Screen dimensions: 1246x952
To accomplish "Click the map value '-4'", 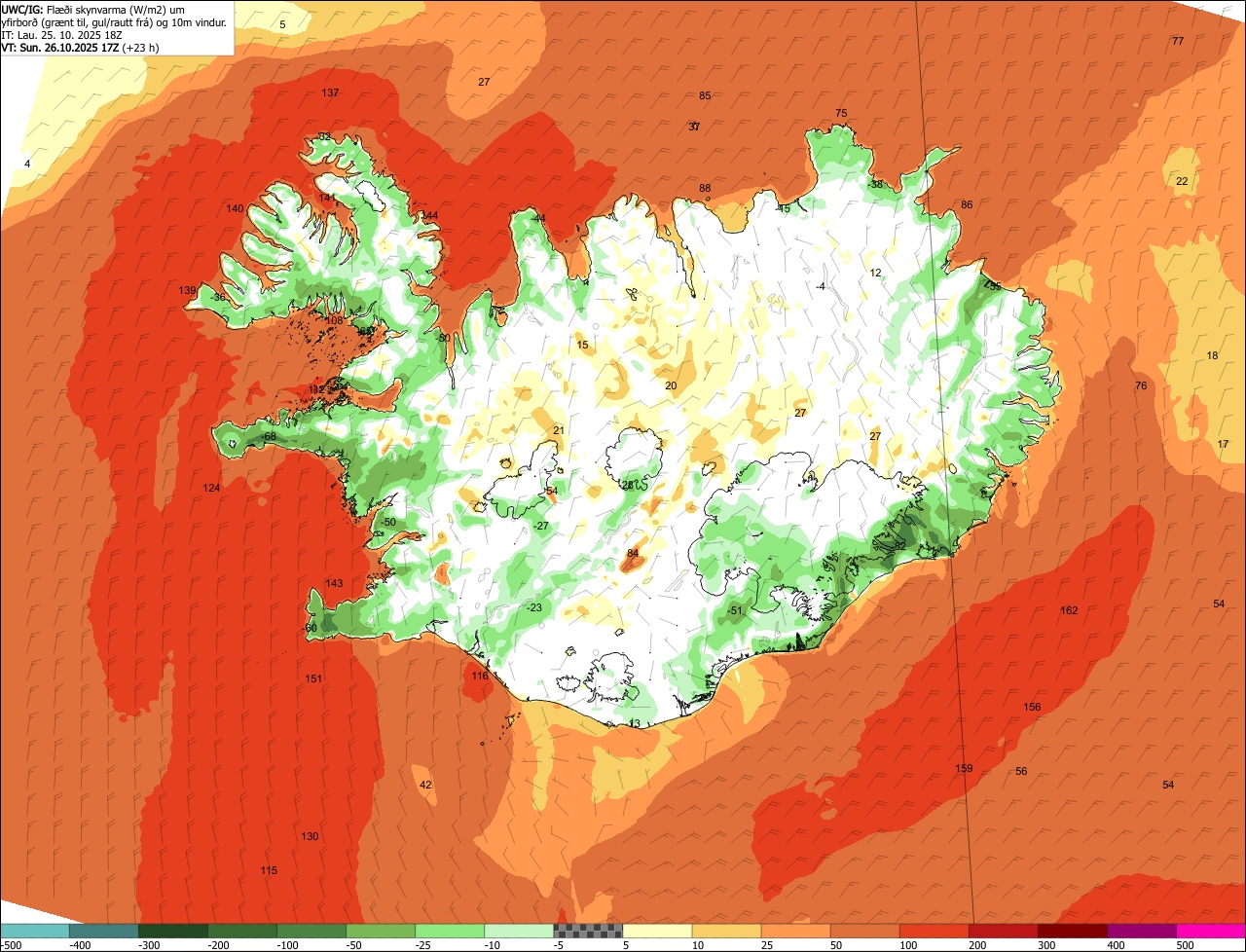I will (821, 286).
